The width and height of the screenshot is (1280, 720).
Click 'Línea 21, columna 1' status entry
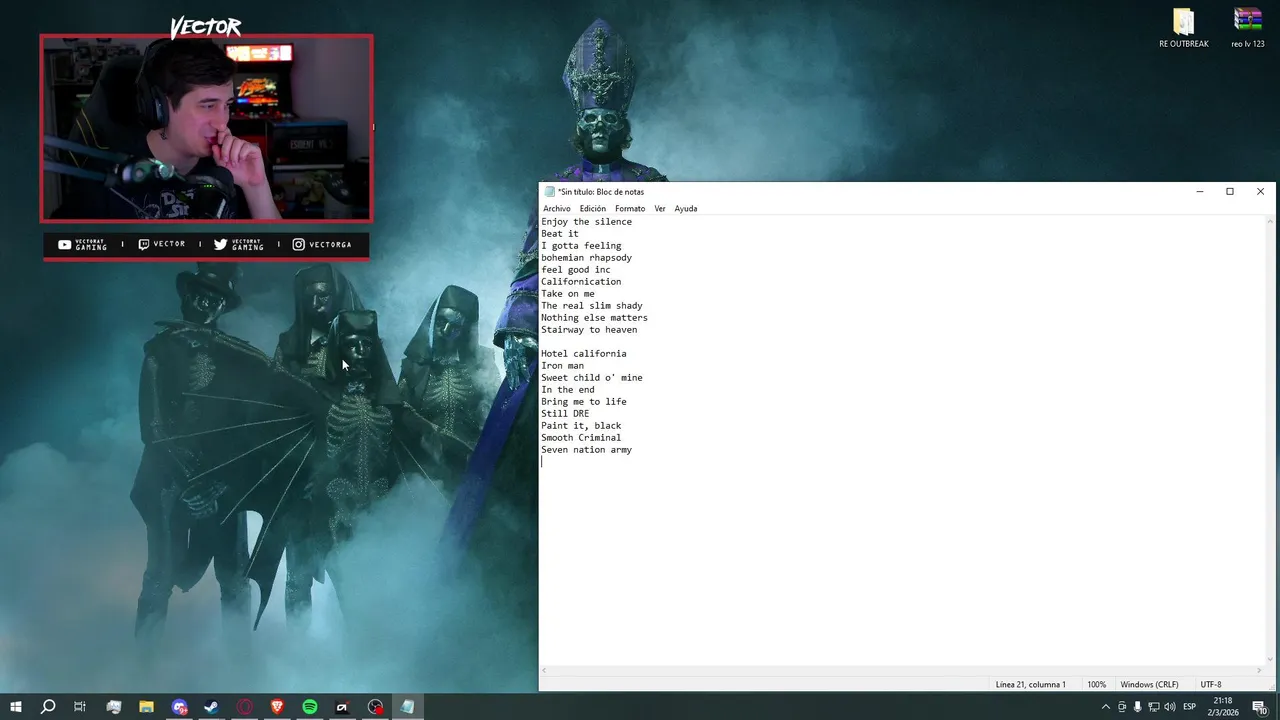coord(1031,684)
